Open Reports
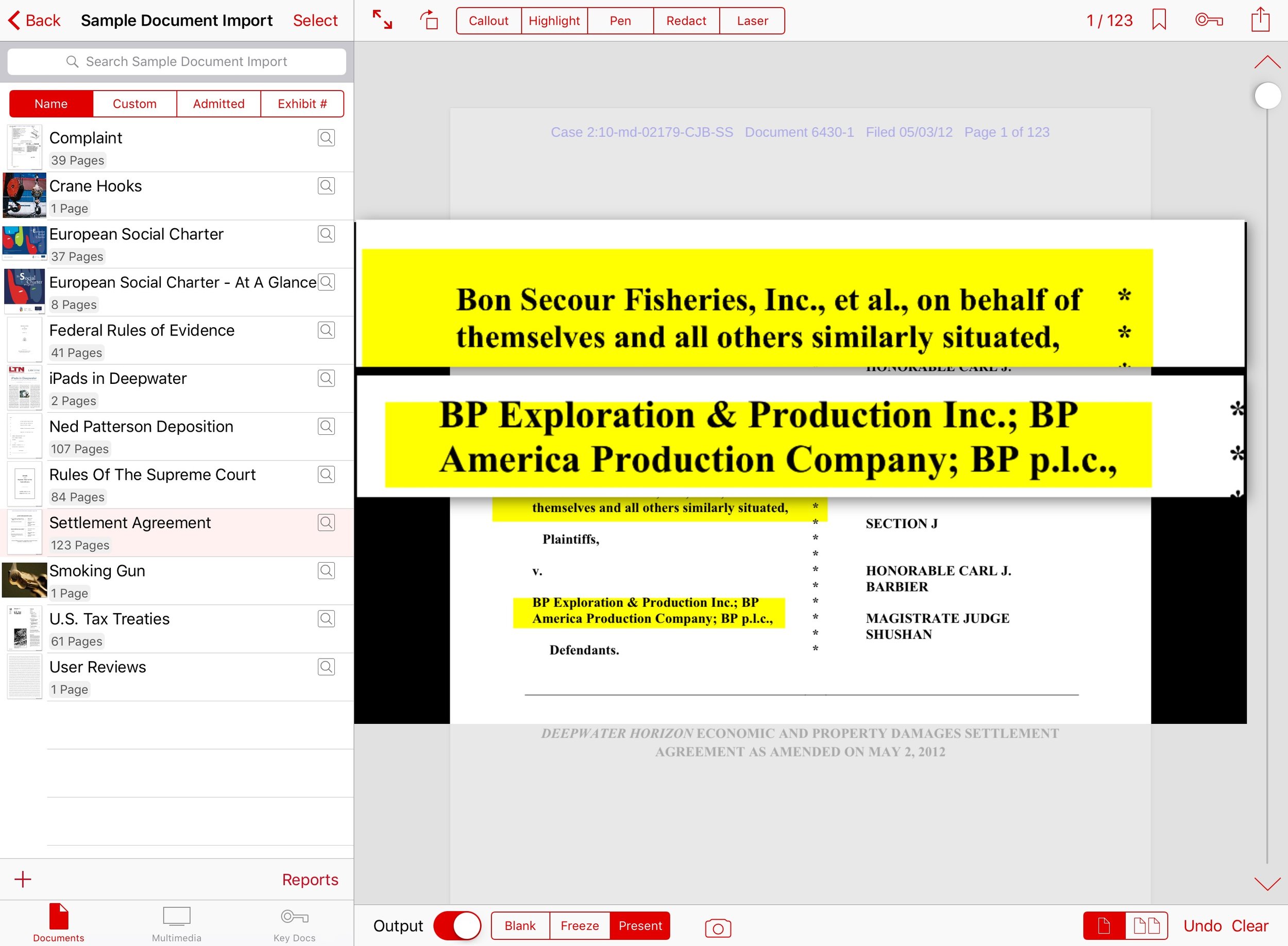 (x=310, y=879)
